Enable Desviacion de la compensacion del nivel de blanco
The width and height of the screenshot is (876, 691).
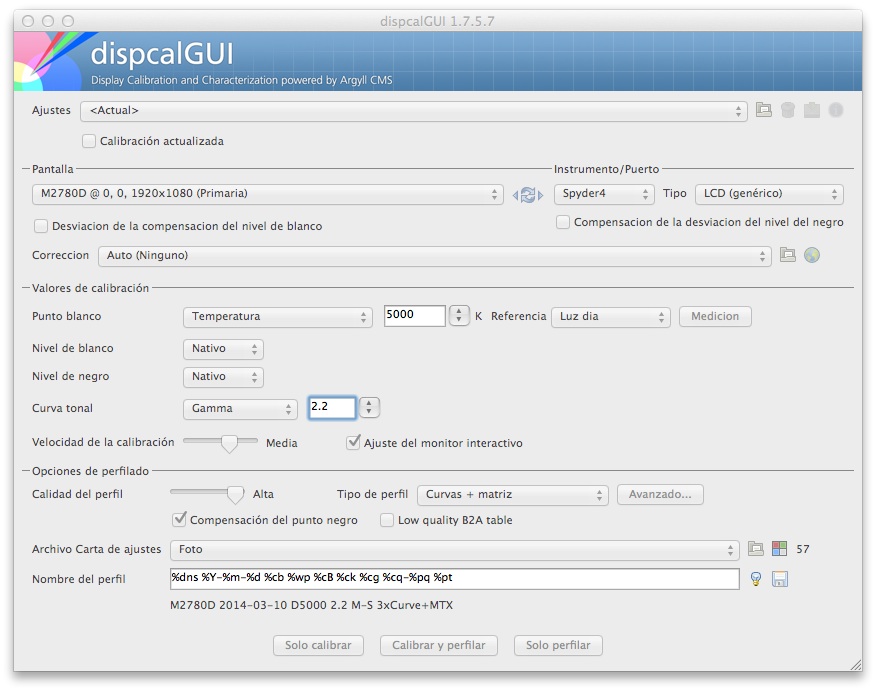tap(41, 226)
